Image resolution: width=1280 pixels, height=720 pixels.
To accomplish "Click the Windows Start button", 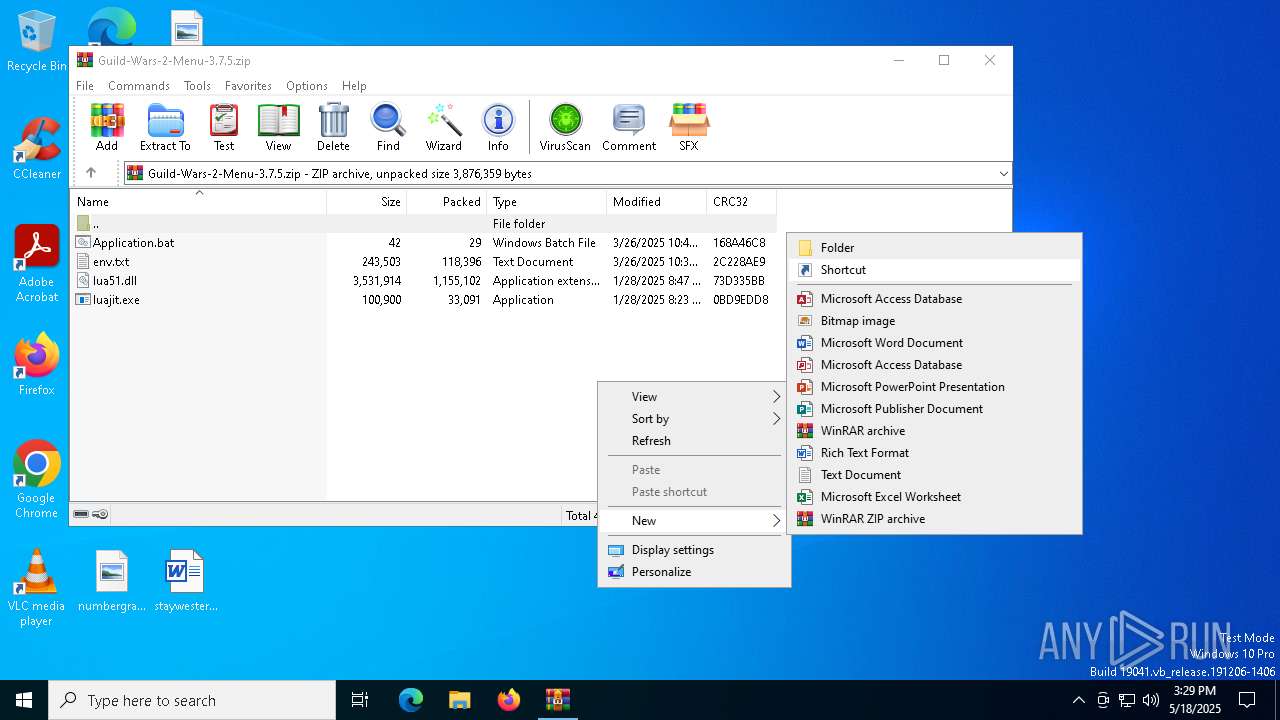I will (24, 700).
